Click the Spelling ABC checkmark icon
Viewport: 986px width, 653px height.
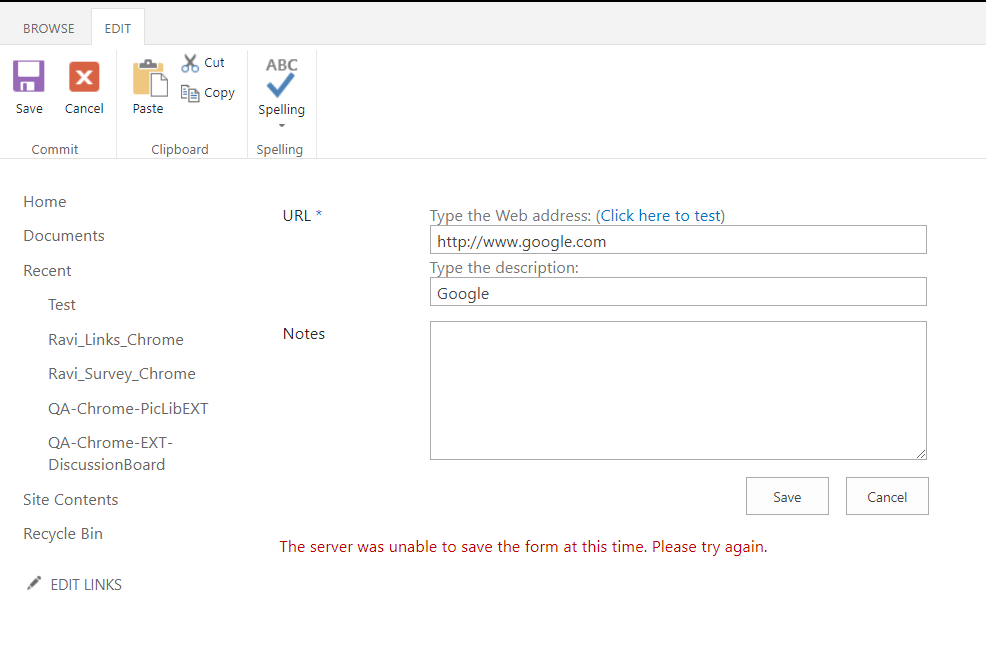(x=281, y=77)
